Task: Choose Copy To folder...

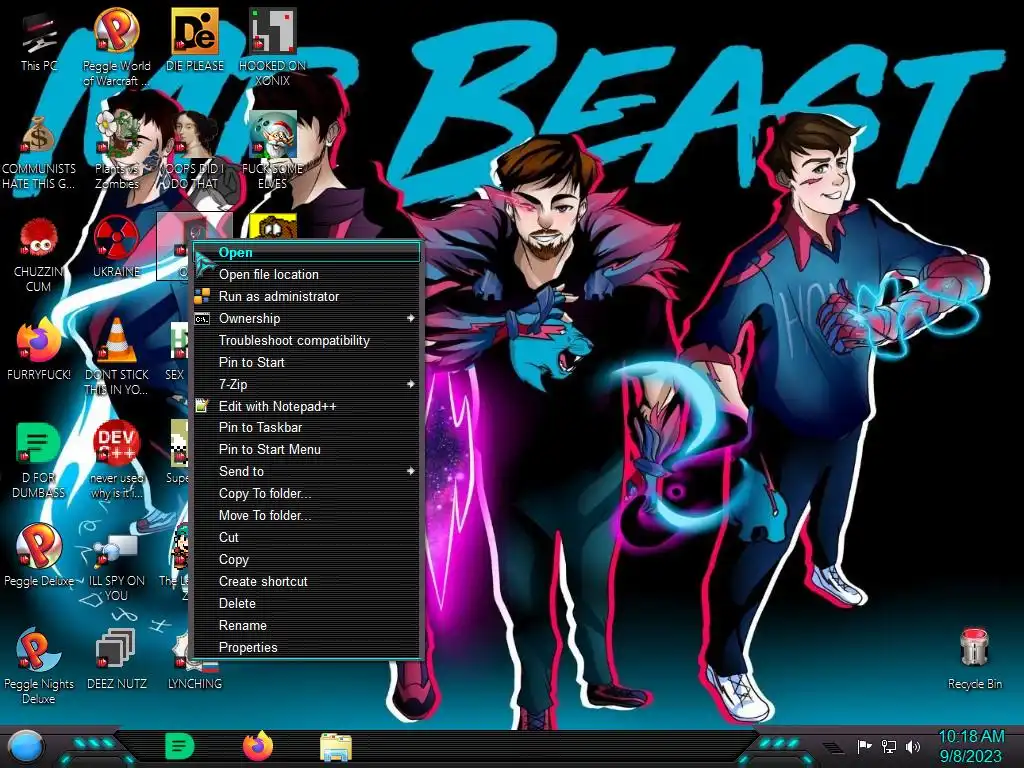Action: point(306,493)
